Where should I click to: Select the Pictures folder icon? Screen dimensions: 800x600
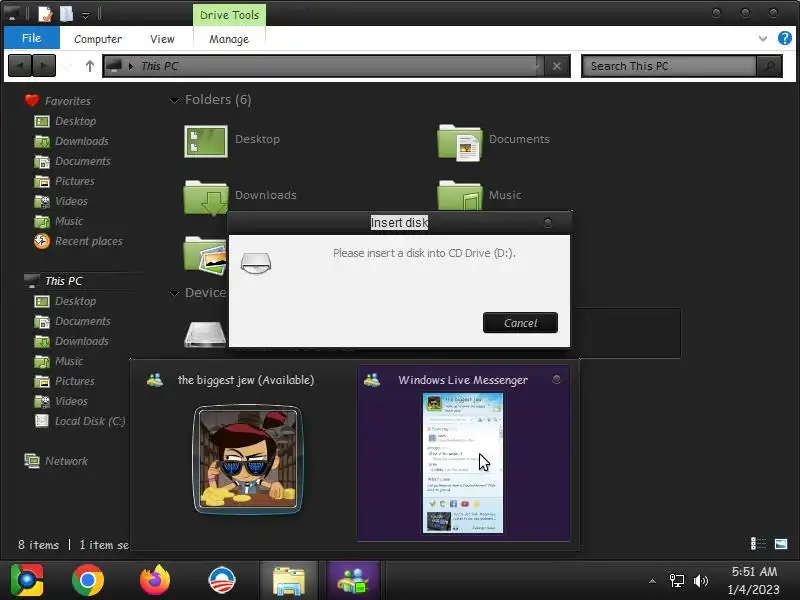pyautogui.click(x=205, y=255)
